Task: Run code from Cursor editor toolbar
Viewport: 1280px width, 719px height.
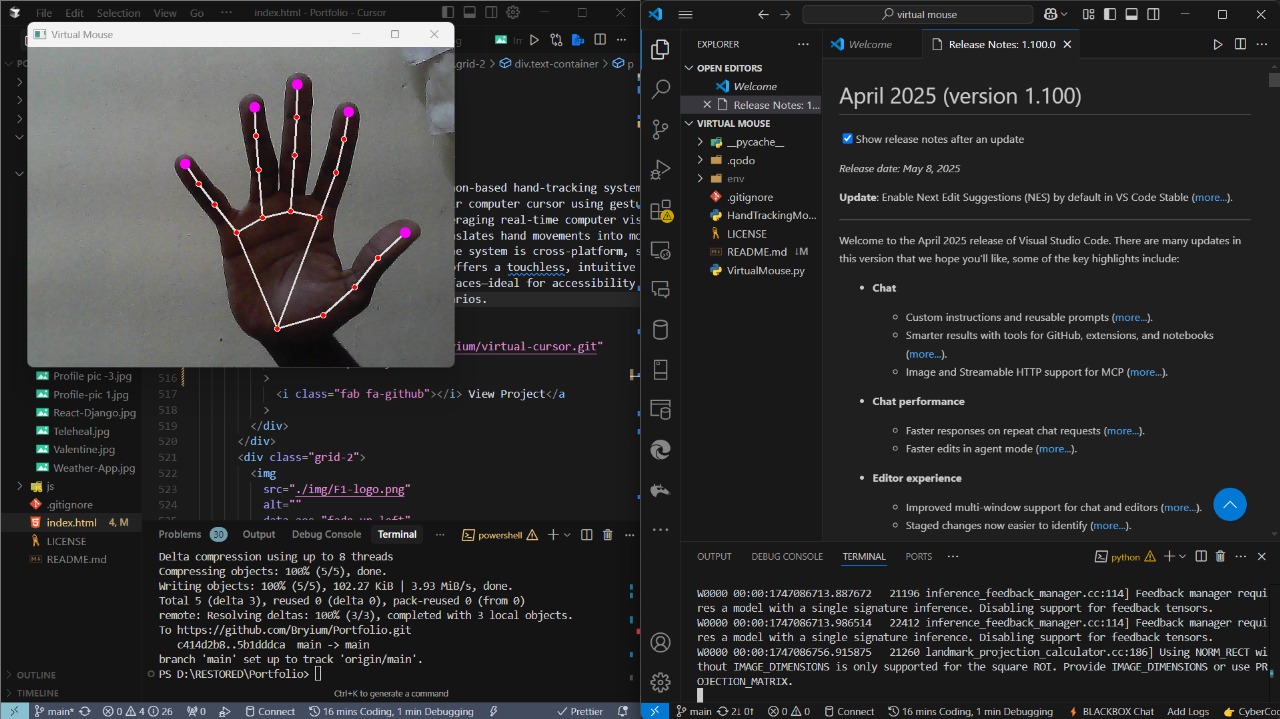Action: click(x=535, y=40)
